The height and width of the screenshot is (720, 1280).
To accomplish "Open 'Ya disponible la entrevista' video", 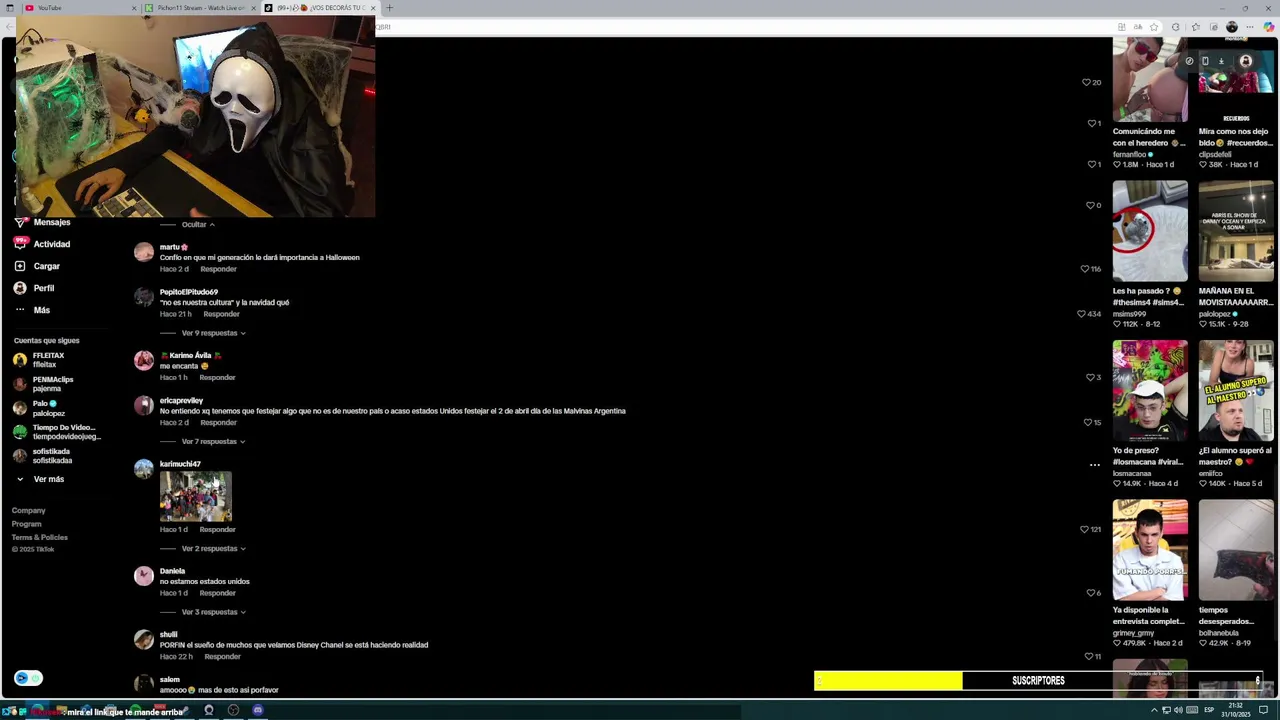I will (1150, 550).
